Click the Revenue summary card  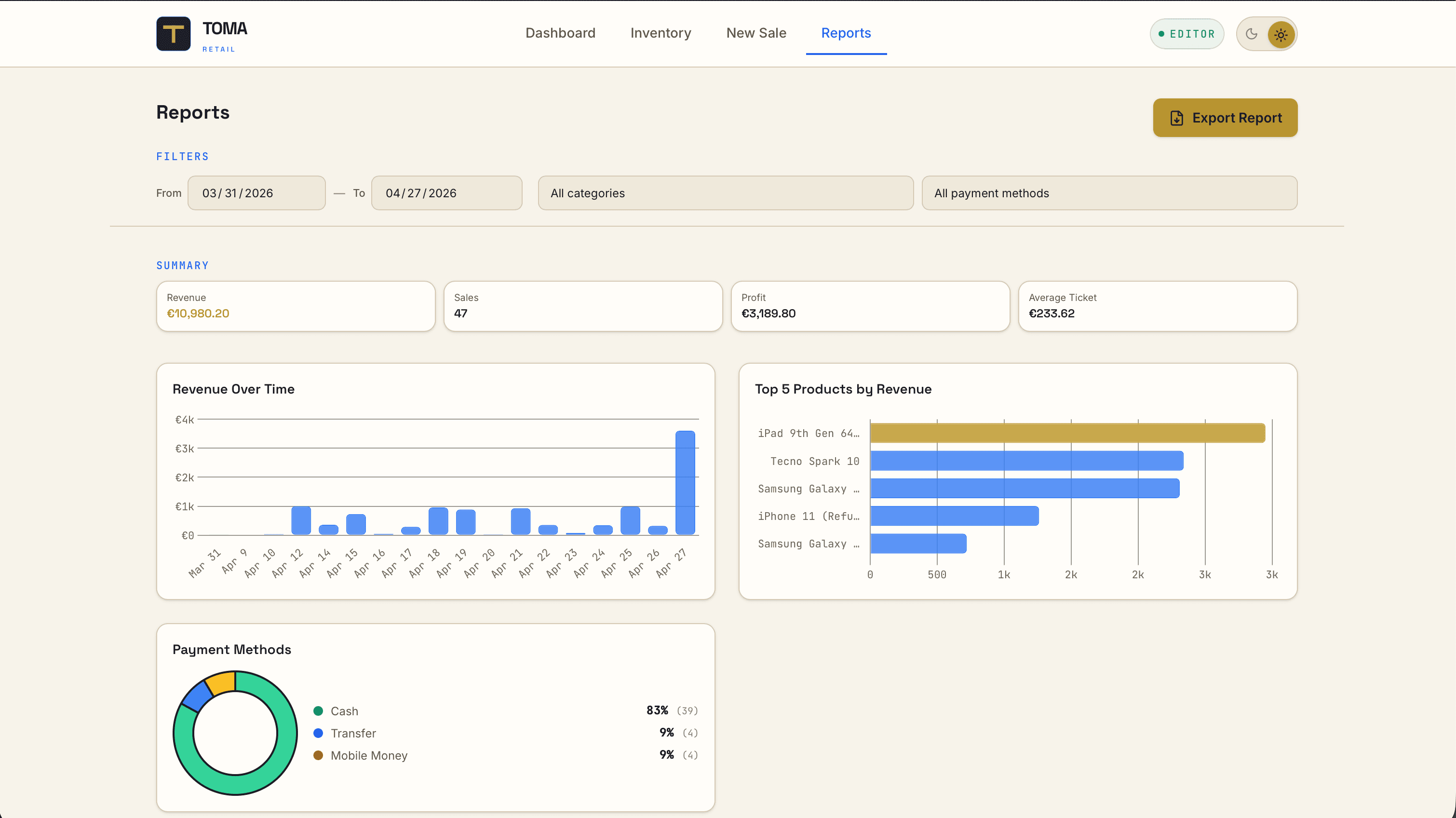pos(296,306)
